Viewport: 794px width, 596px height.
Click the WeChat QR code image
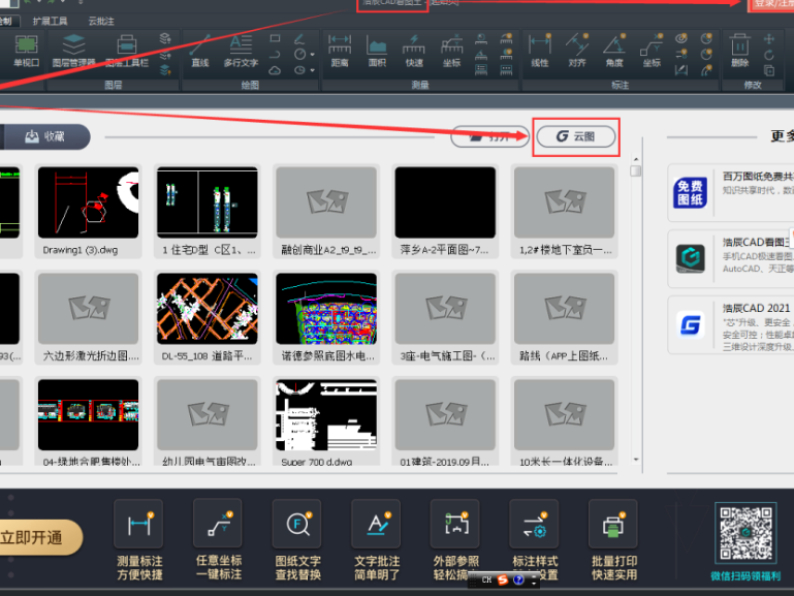[745, 533]
